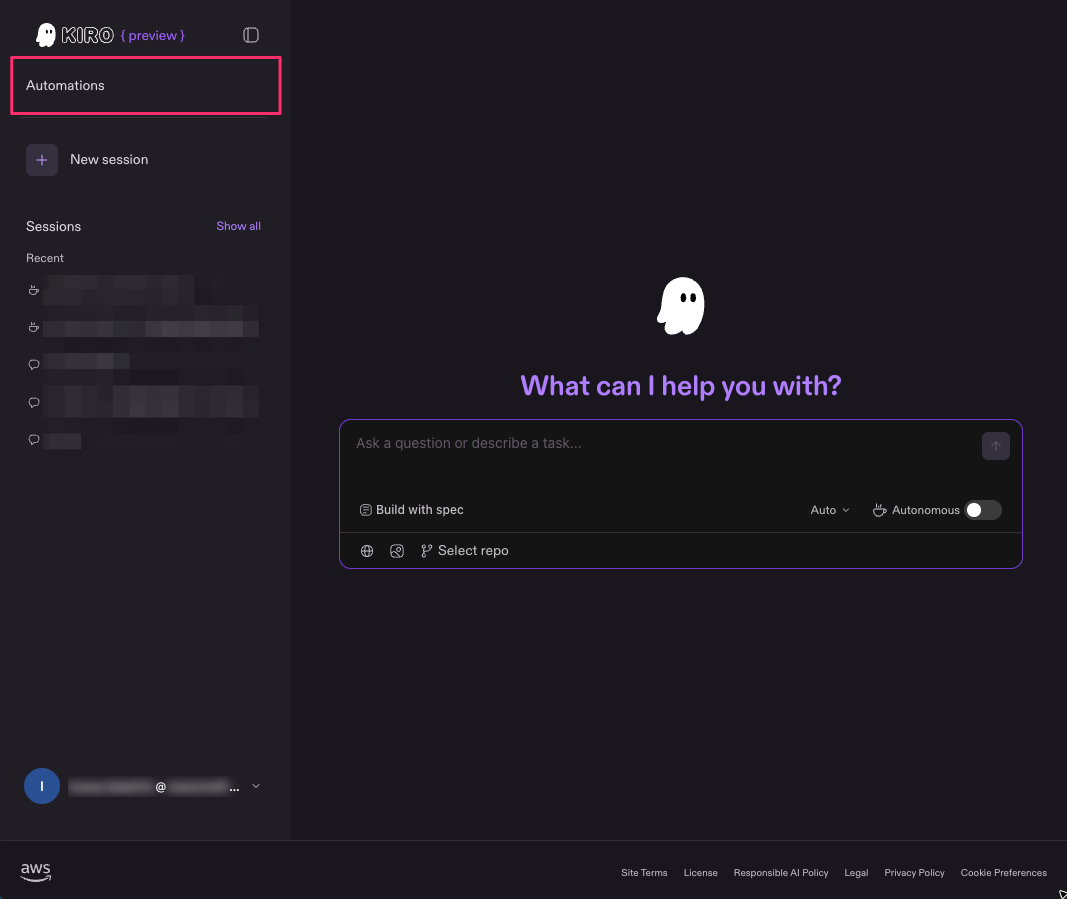Click the icon beside the globe
Screen dimensions: 1067x899
pos(397,551)
